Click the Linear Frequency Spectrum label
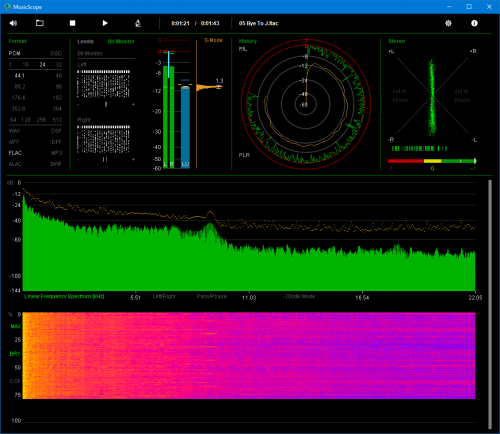Image resolution: width=500 pixels, height=434 pixels. click(x=64, y=296)
